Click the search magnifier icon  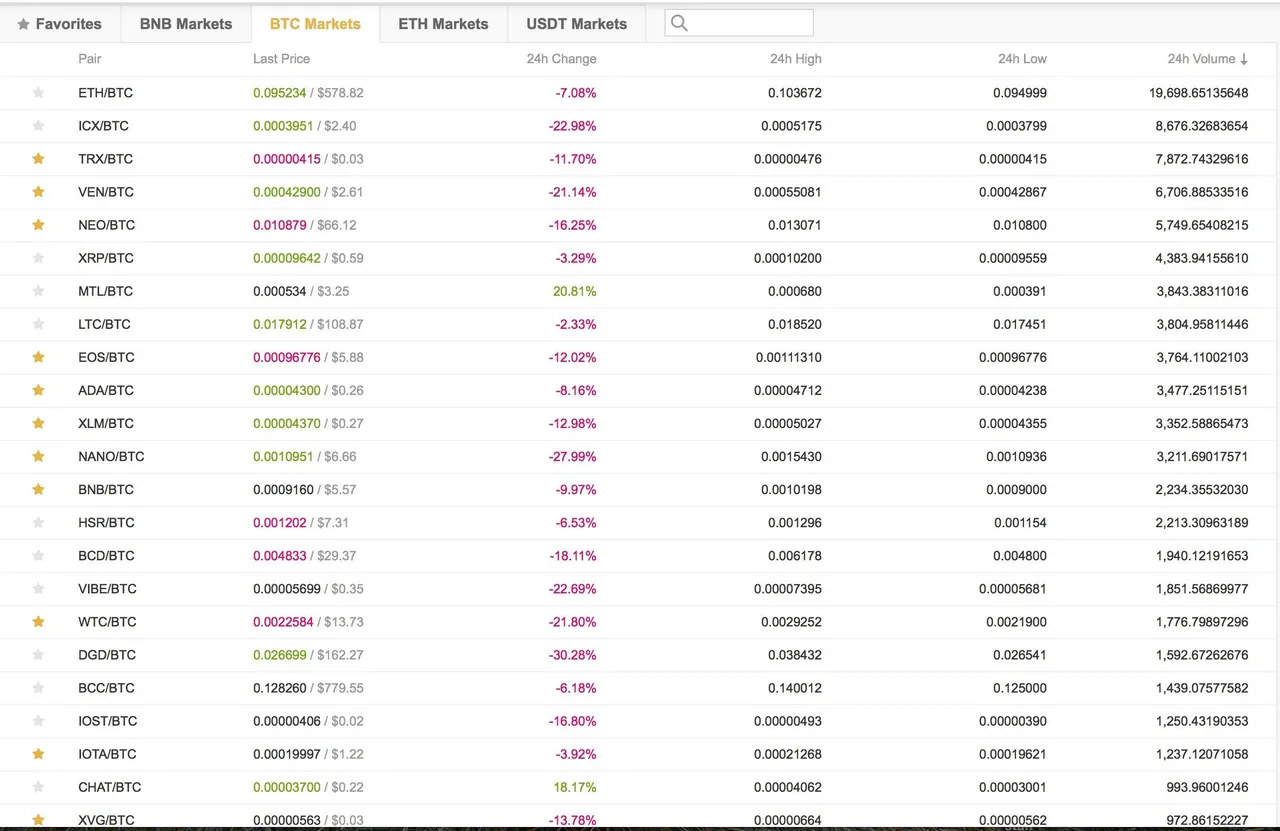click(679, 23)
